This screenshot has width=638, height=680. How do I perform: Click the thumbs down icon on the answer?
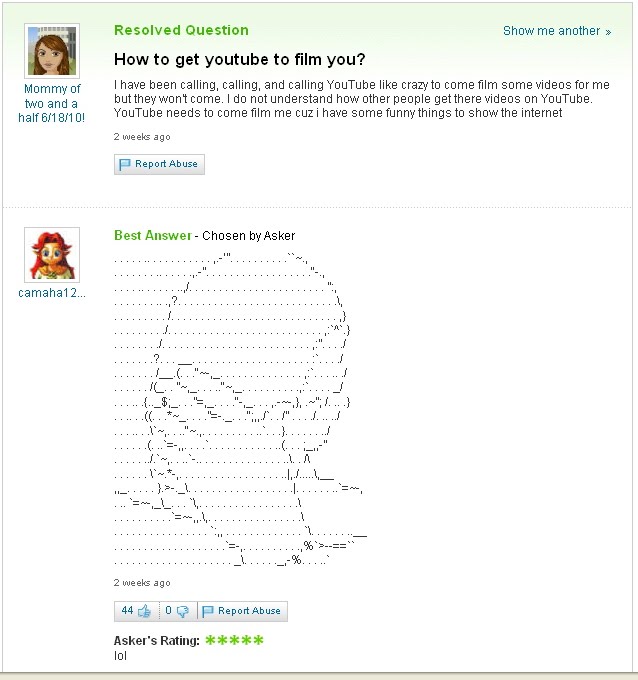pyautogui.click(x=183, y=611)
